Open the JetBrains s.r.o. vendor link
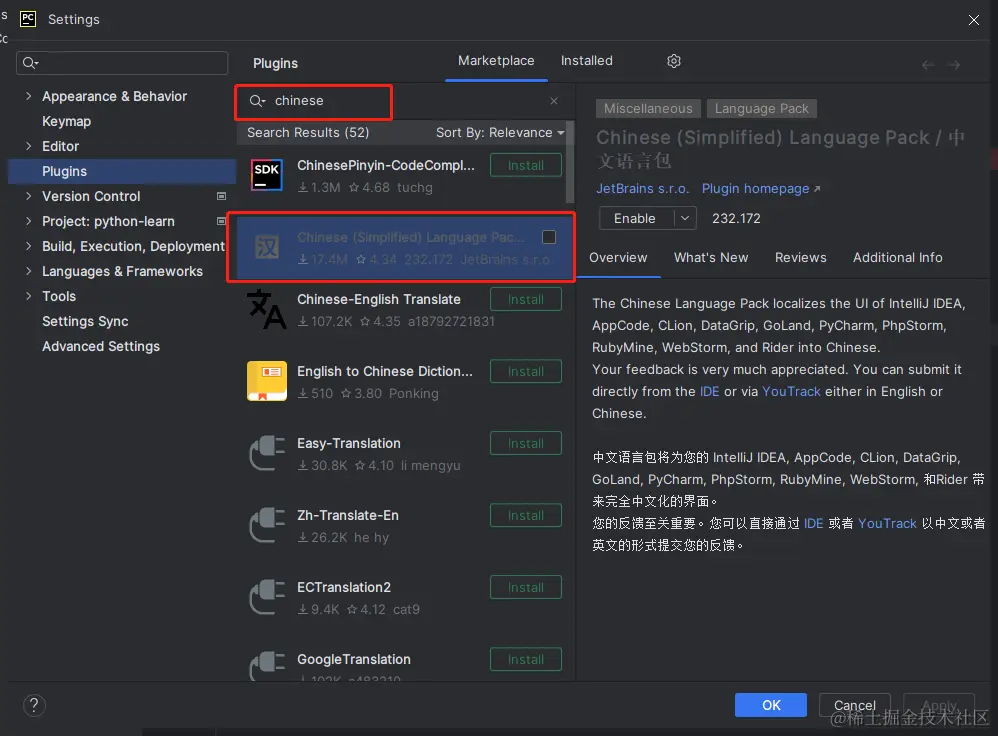 642,188
